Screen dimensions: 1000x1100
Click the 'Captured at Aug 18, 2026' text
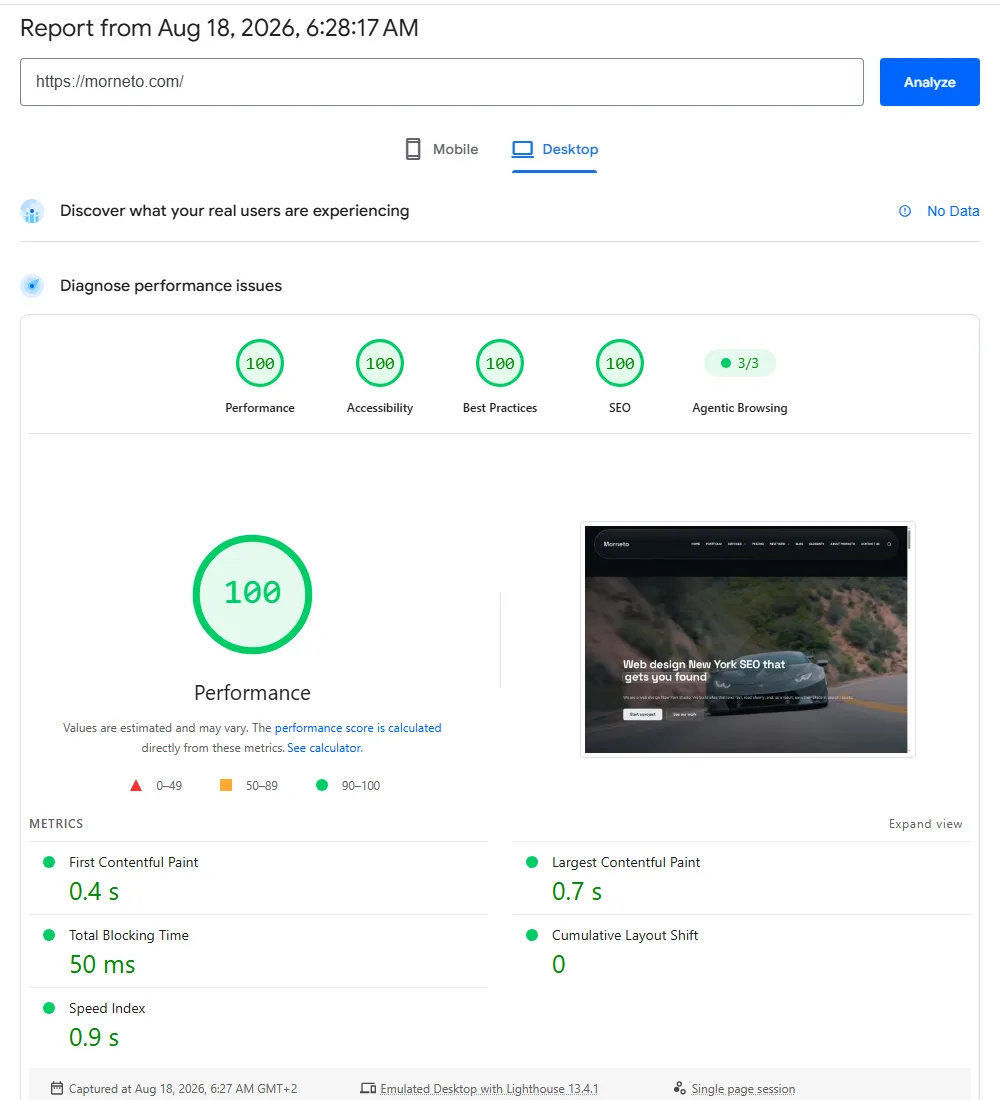coord(182,1089)
